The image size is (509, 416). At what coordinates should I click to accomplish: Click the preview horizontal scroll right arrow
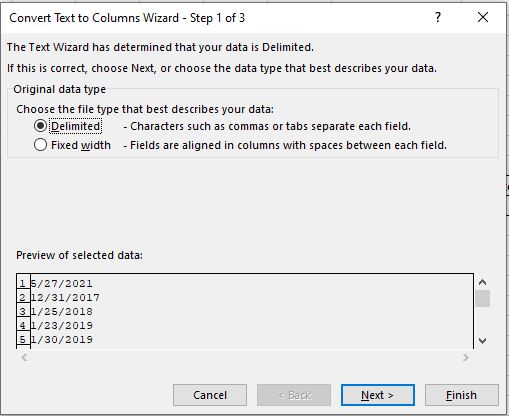tap(466, 358)
